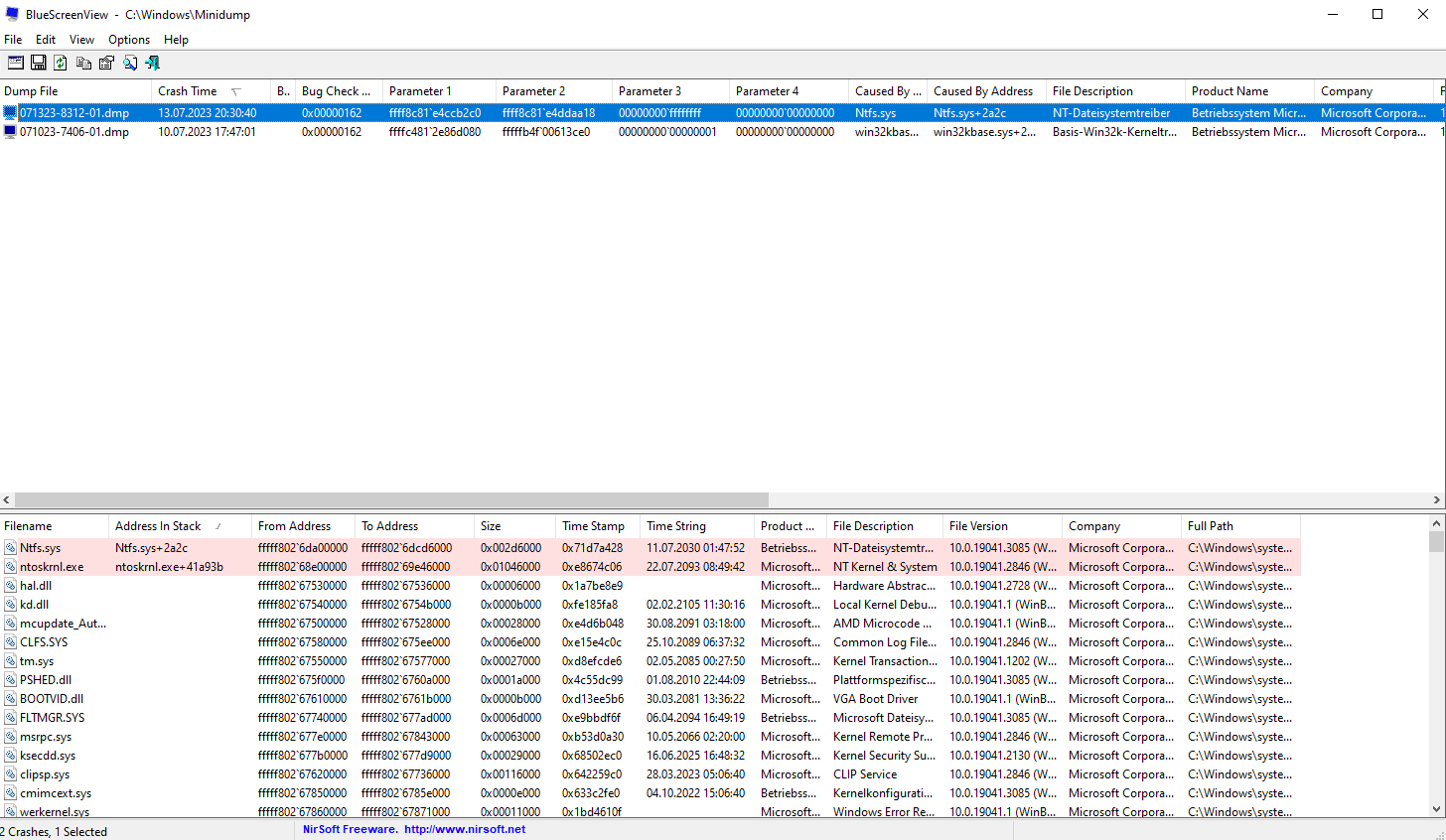Screen dimensions: 1446x840
Task: Click the BlueScreenView title bar app icon
Action: (x=12, y=14)
